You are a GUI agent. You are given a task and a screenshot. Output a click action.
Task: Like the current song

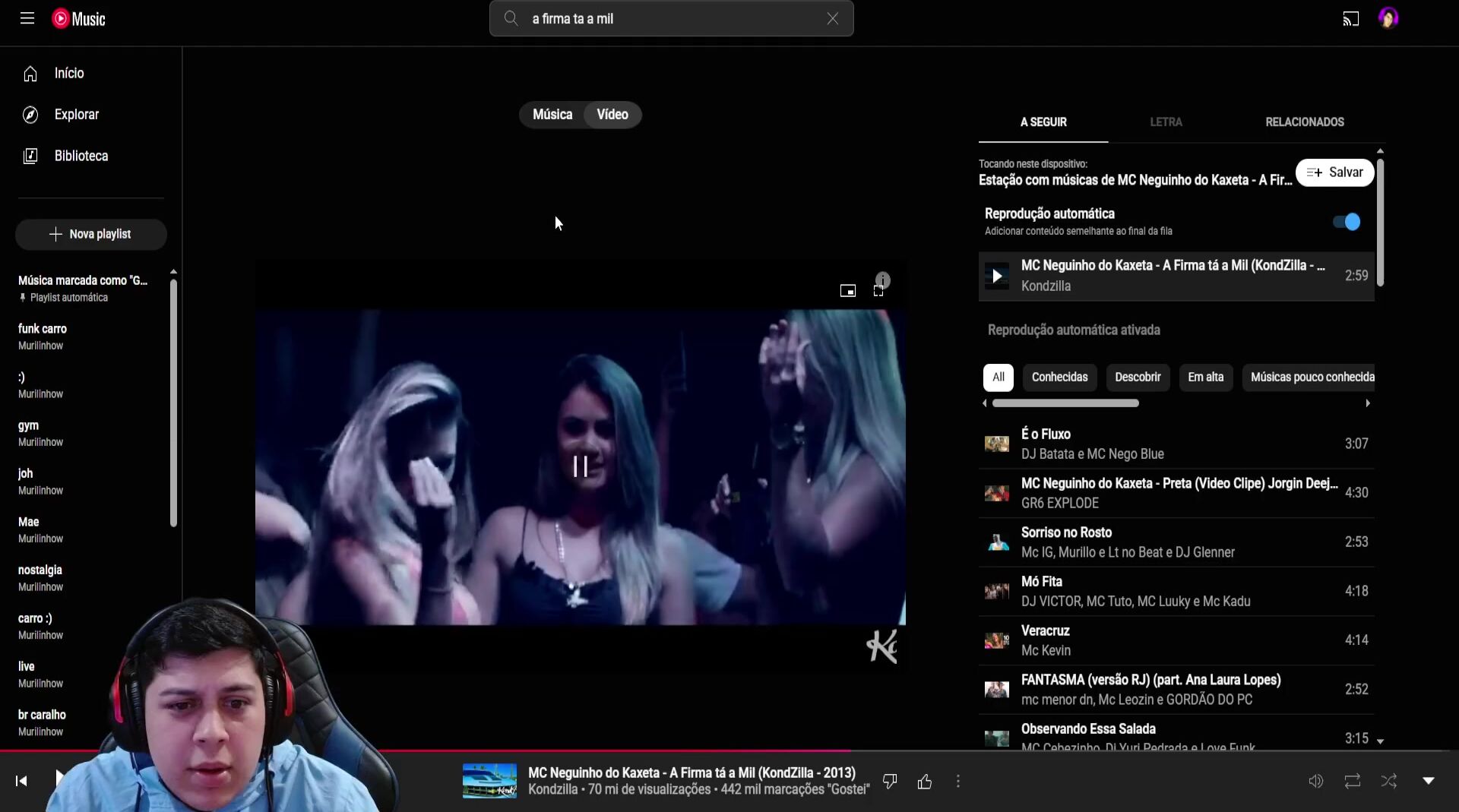pyautogui.click(x=925, y=781)
